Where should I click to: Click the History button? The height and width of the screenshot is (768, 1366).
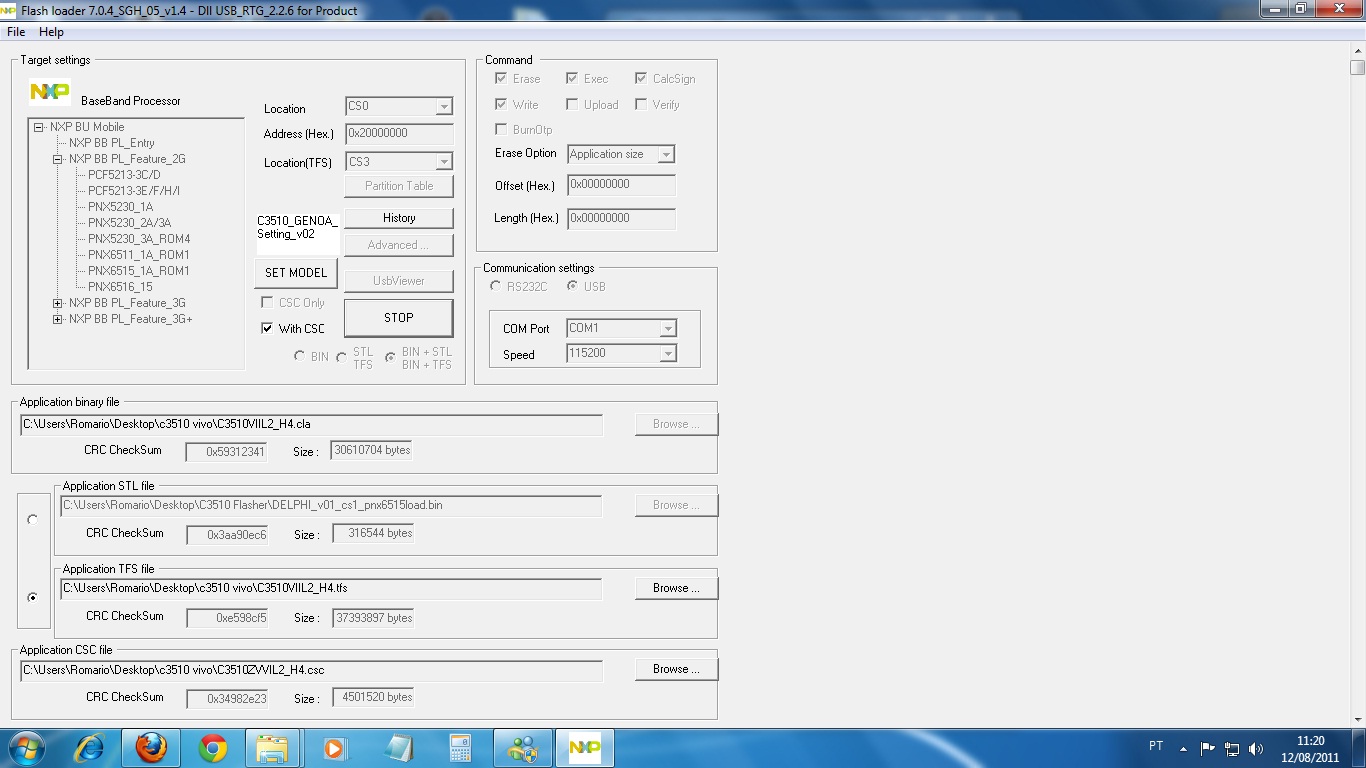pos(399,218)
